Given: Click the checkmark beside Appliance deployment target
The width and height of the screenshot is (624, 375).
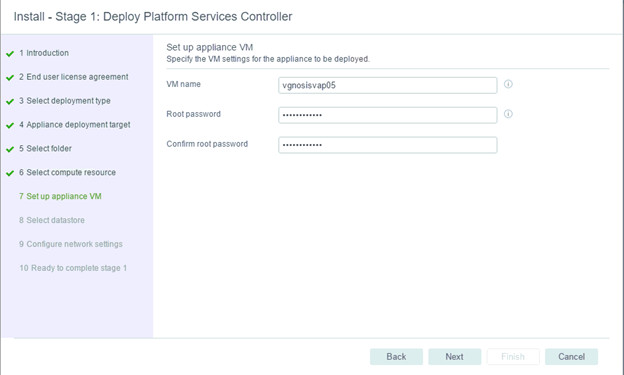Looking at the screenshot, I should pos(10,125).
